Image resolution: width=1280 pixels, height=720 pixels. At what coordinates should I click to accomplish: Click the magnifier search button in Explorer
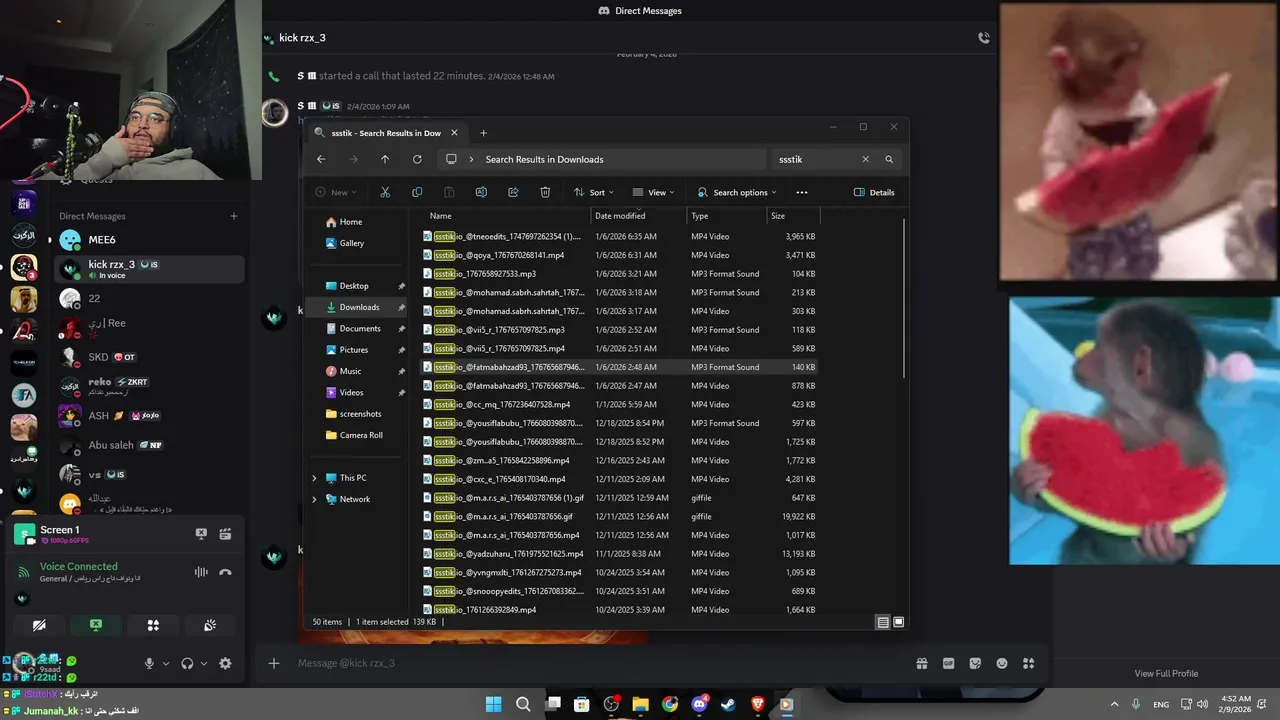889,159
